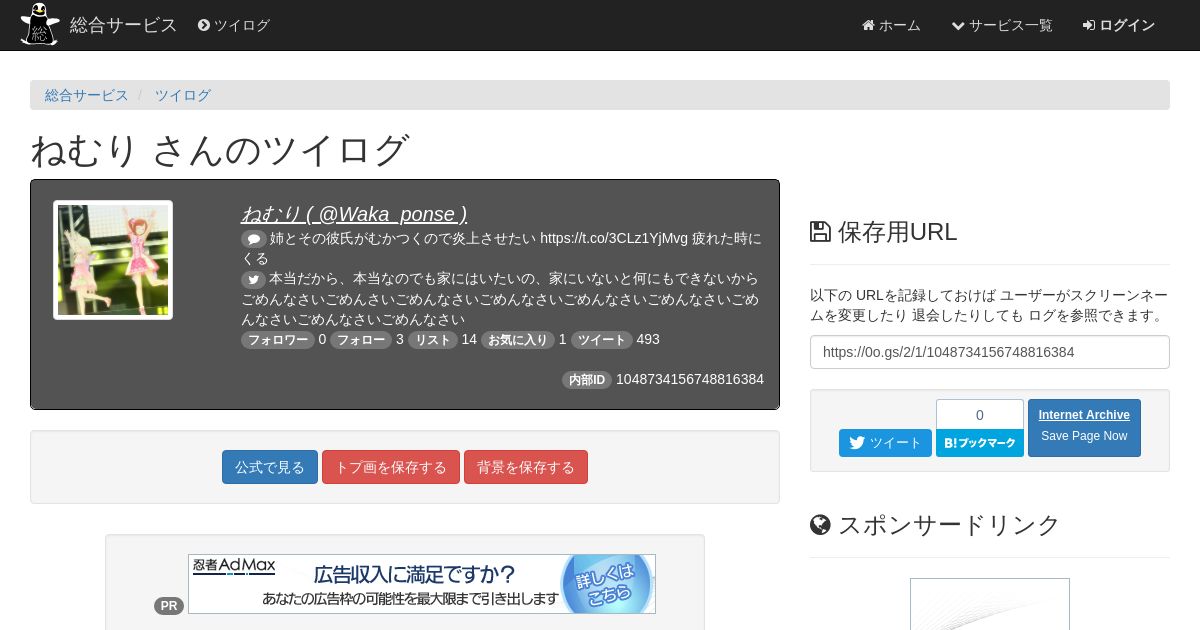
Task: Click globe icon beside スポンサードリンク
Action: coord(820,525)
